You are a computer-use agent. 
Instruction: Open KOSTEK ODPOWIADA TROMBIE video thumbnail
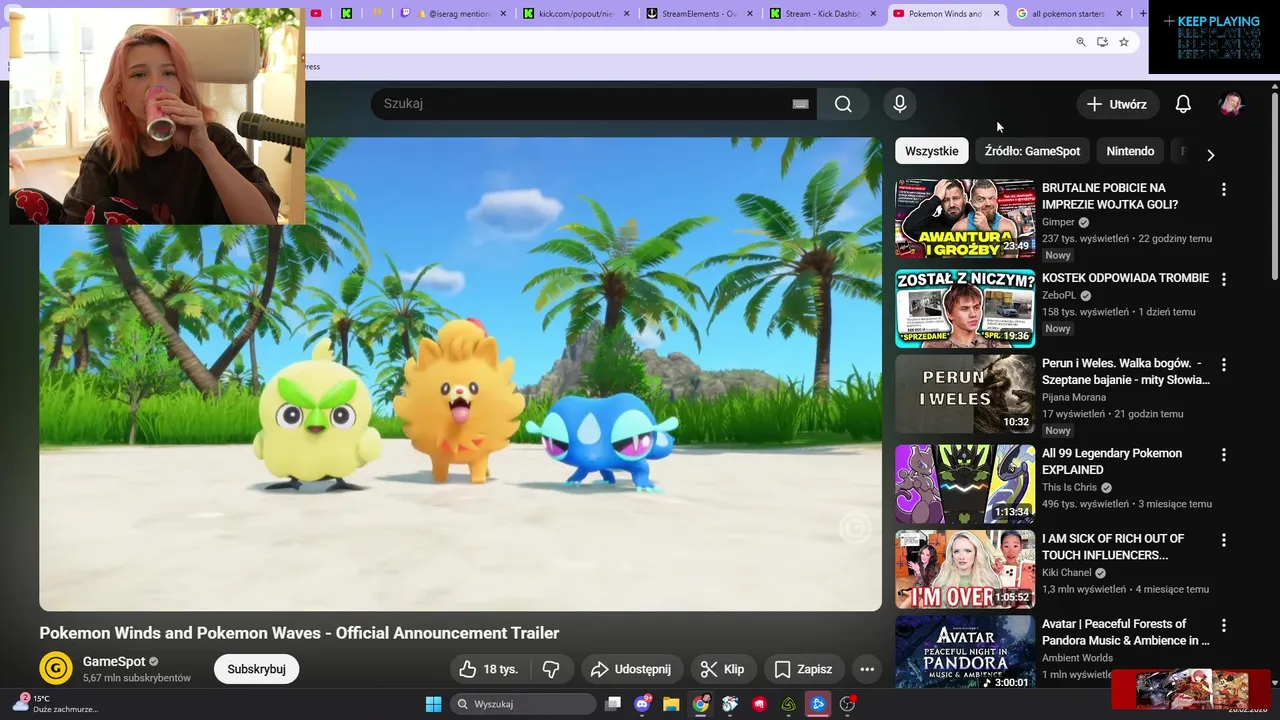click(x=965, y=308)
